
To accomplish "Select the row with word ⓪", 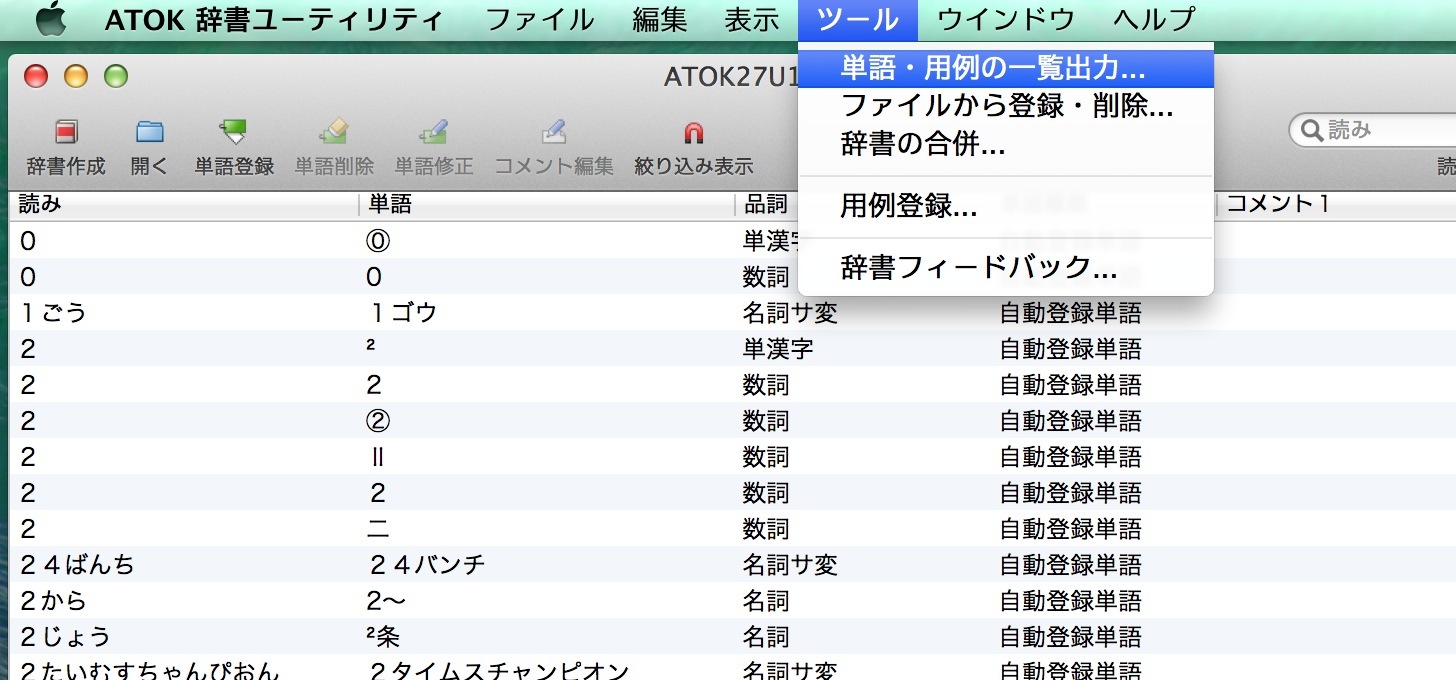I will coord(732,241).
